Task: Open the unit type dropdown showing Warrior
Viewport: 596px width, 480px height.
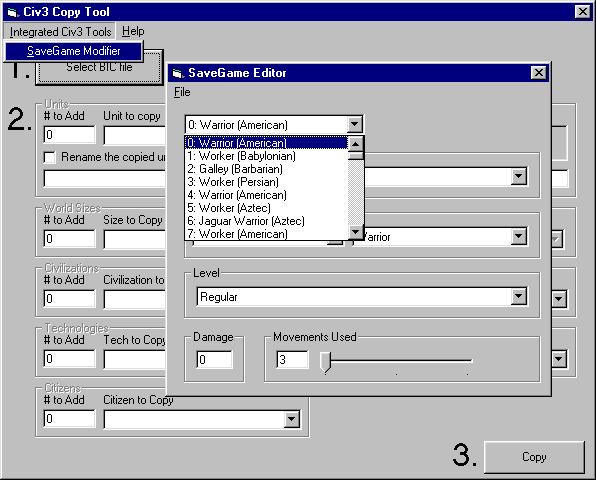Action: click(519, 236)
